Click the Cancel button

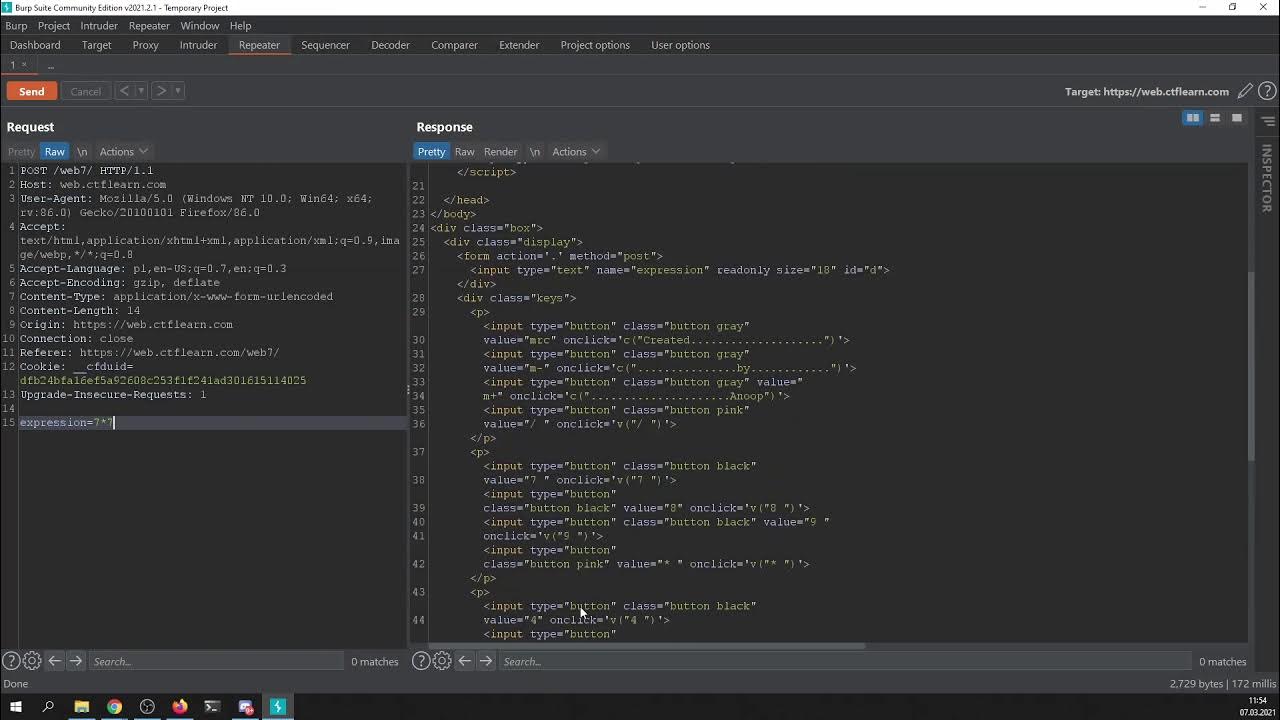coord(86,91)
